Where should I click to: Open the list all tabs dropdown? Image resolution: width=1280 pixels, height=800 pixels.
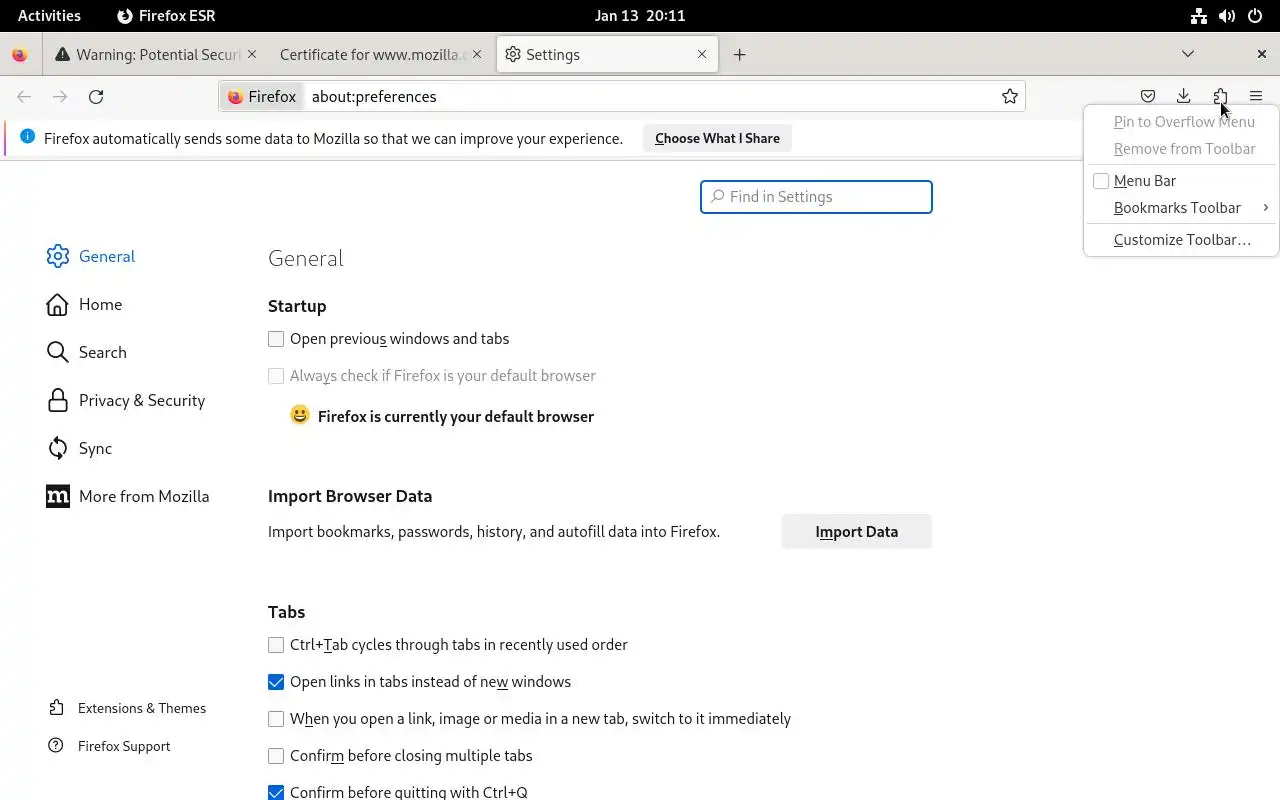1188,54
